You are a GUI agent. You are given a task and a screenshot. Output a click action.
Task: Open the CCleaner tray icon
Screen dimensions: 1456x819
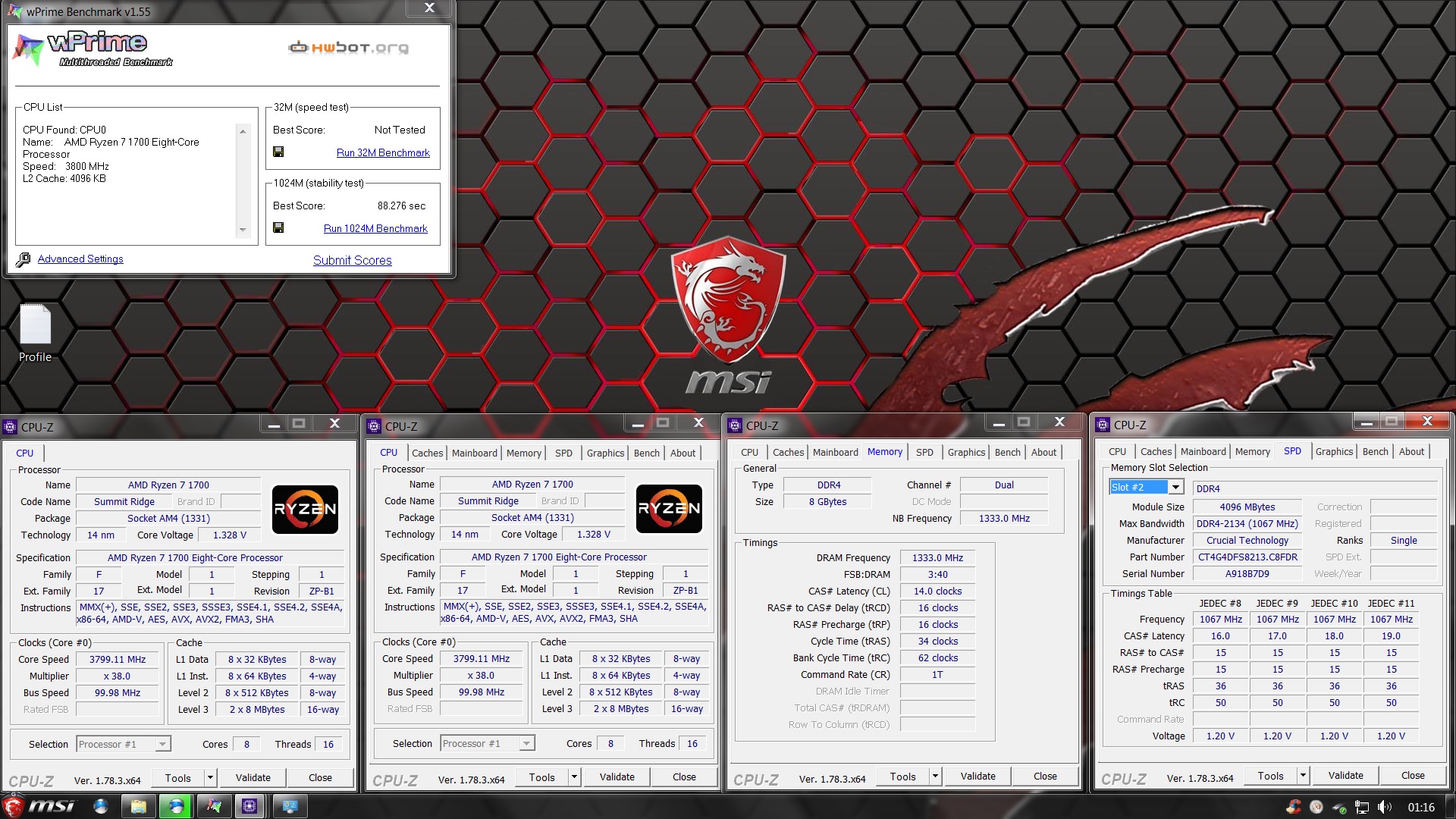1294,807
